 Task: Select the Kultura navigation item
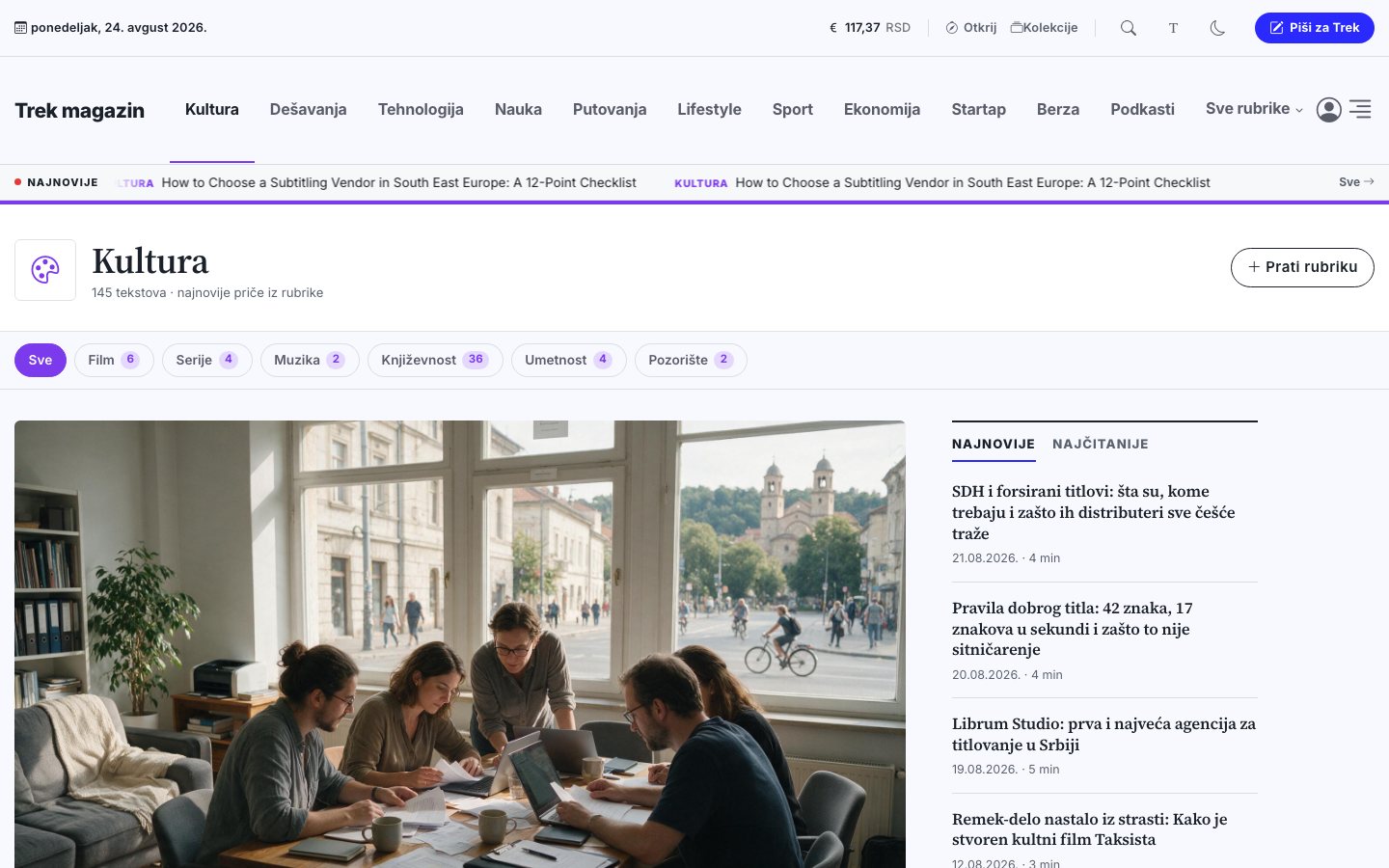(212, 109)
